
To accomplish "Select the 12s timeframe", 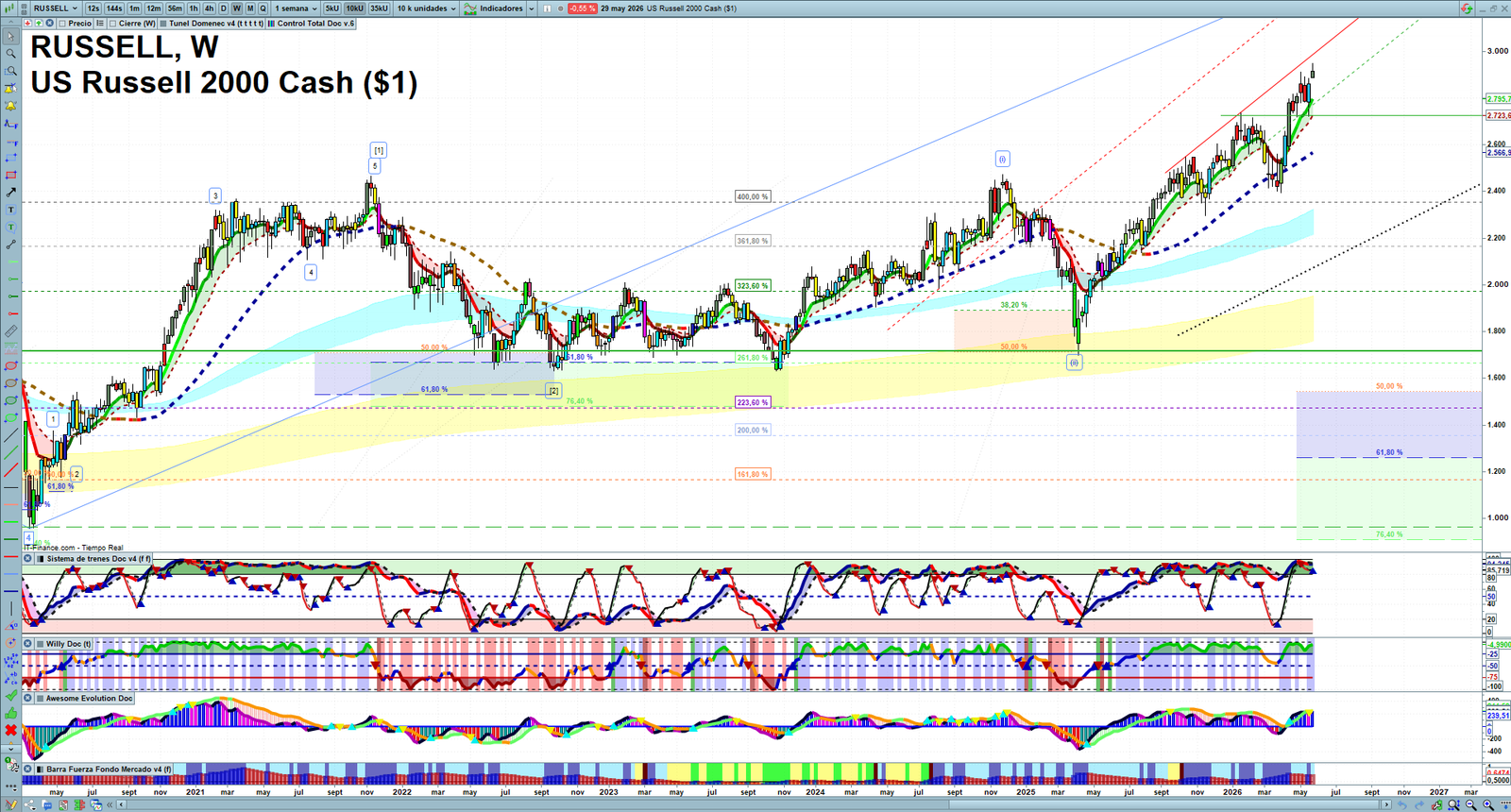I will point(93,8).
